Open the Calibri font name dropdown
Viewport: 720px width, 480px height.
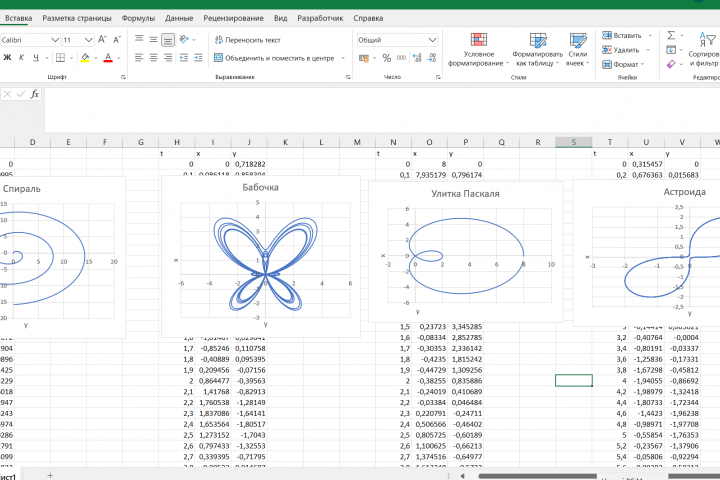point(55,40)
